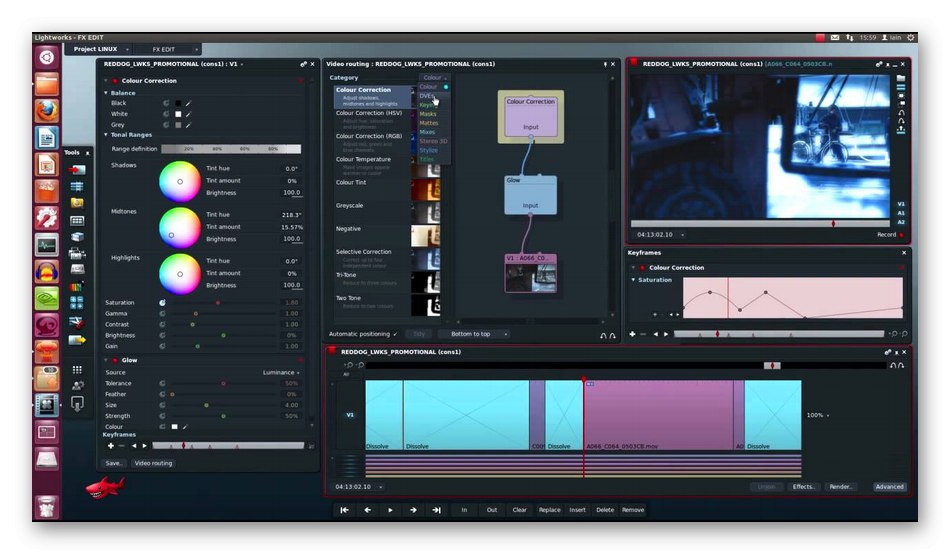The width and height of the screenshot is (950, 554).
Task: Switch to the FX EDIT tab
Action: point(164,49)
